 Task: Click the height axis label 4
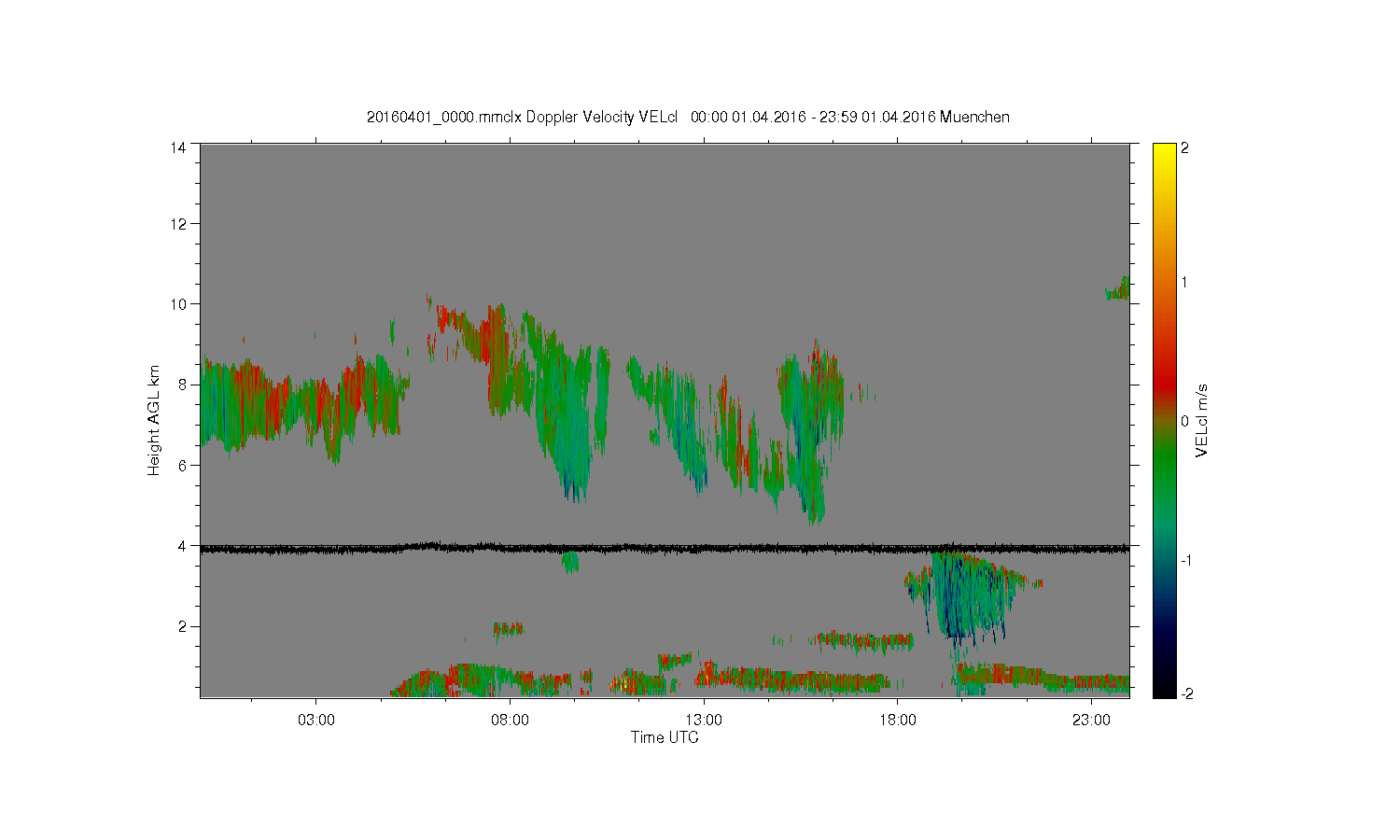(x=181, y=546)
